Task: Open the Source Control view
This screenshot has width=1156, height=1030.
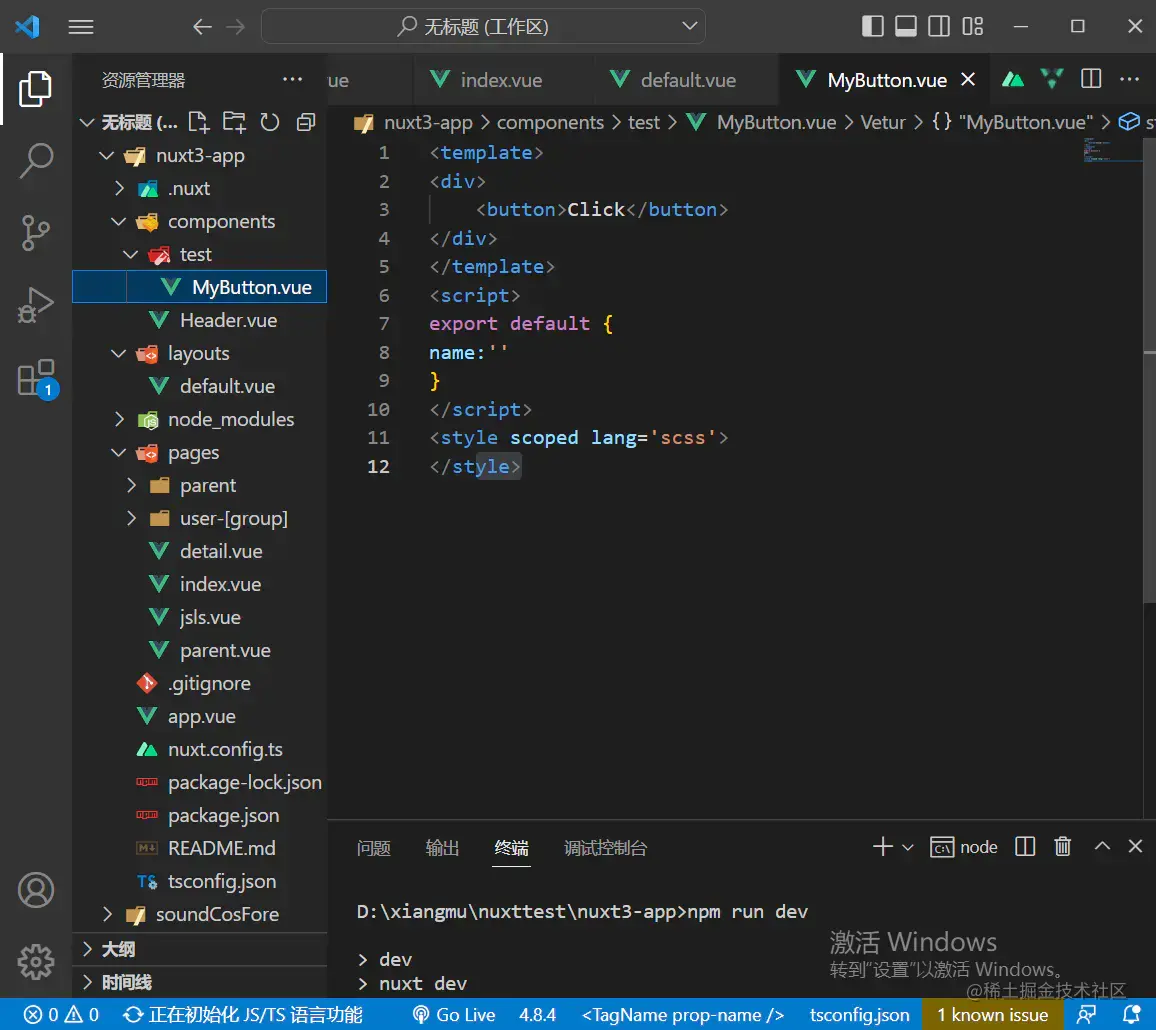Action: (36, 232)
